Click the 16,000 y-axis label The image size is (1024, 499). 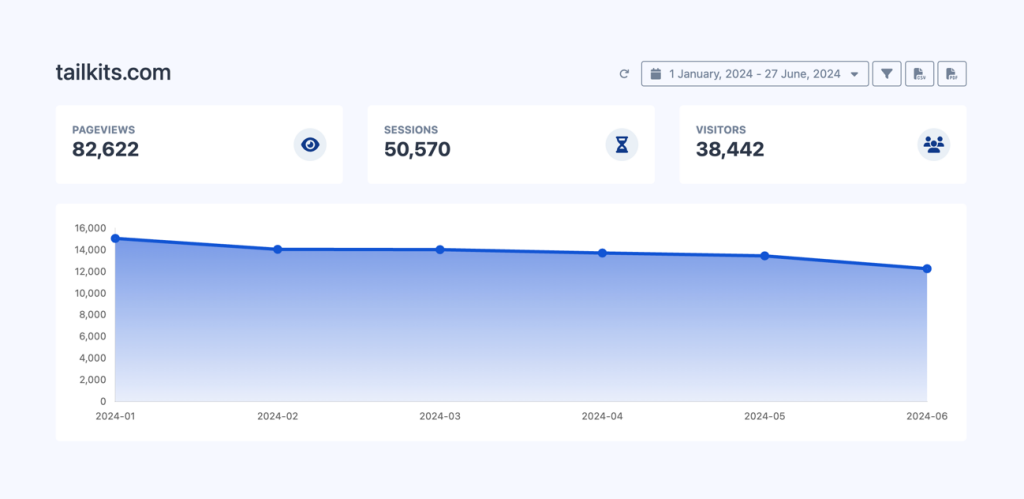pyautogui.click(x=91, y=228)
